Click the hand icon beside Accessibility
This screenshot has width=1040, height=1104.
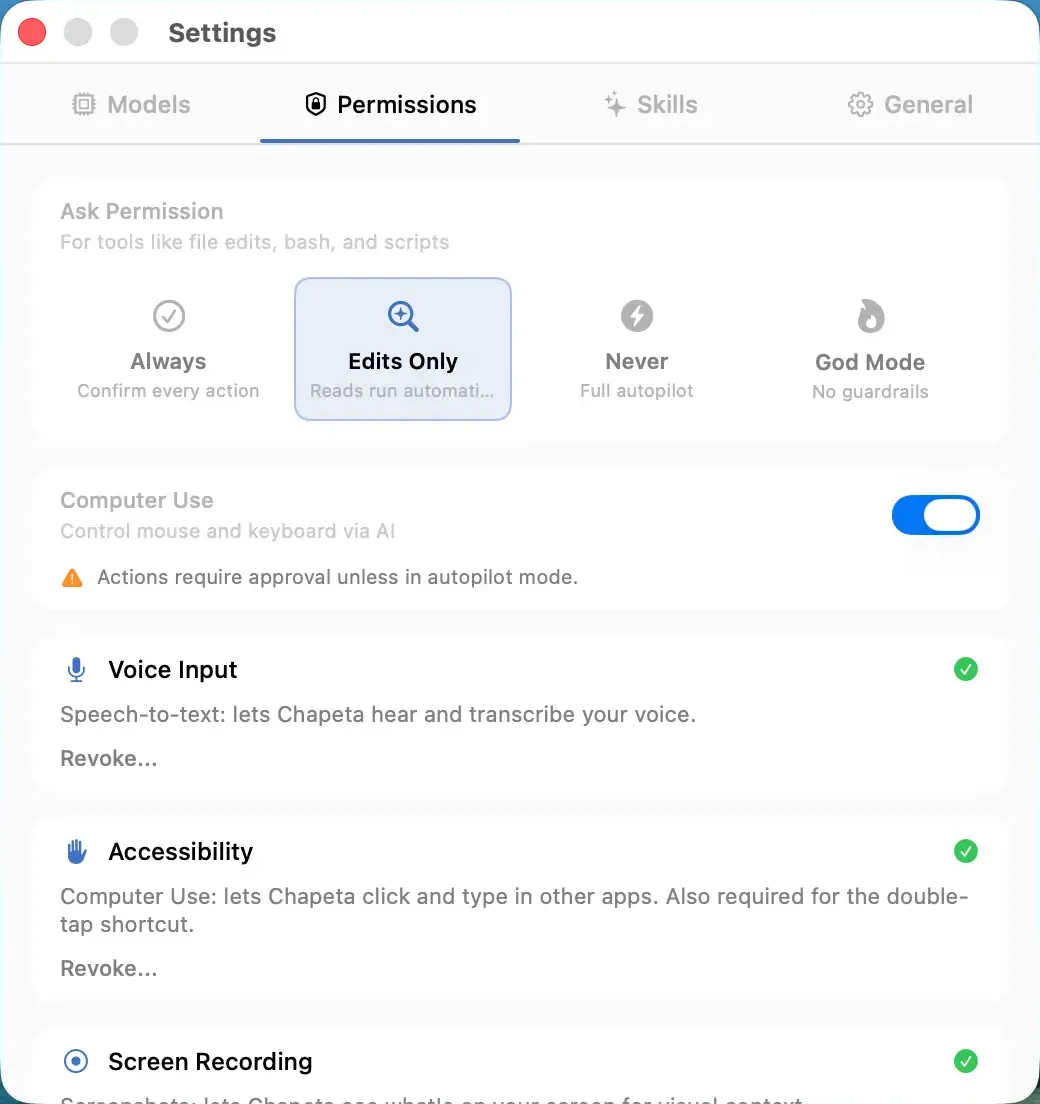[x=75, y=851]
